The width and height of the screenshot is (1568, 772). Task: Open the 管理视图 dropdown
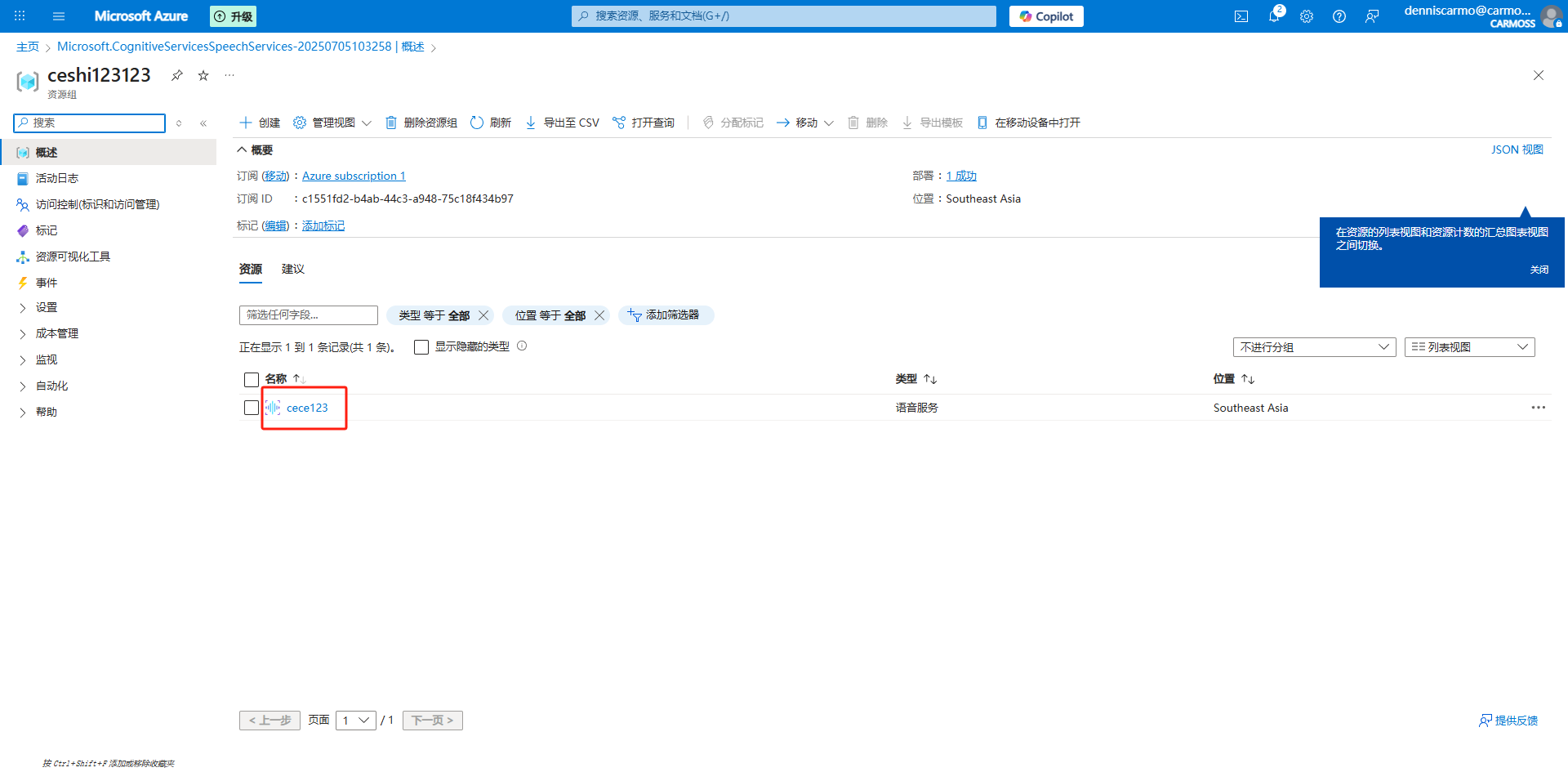tap(332, 123)
